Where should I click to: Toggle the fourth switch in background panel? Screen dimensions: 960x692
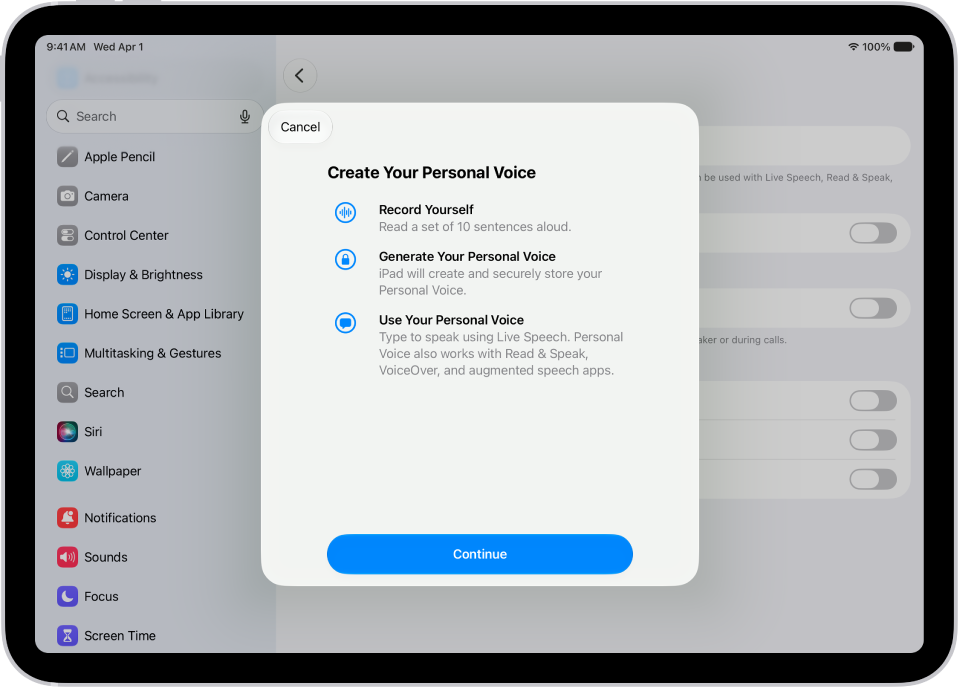pos(873,440)
